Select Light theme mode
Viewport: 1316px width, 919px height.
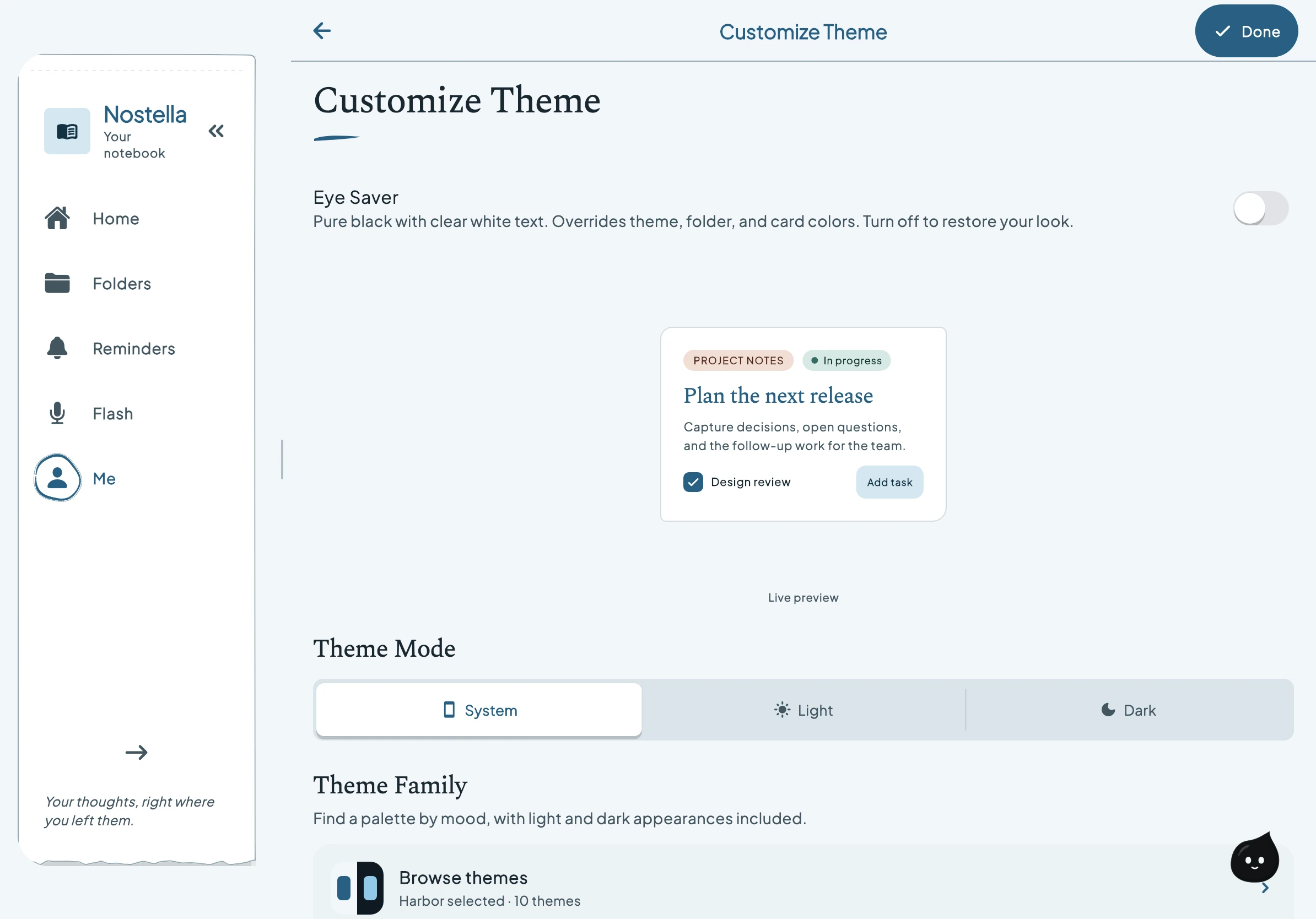803,710
